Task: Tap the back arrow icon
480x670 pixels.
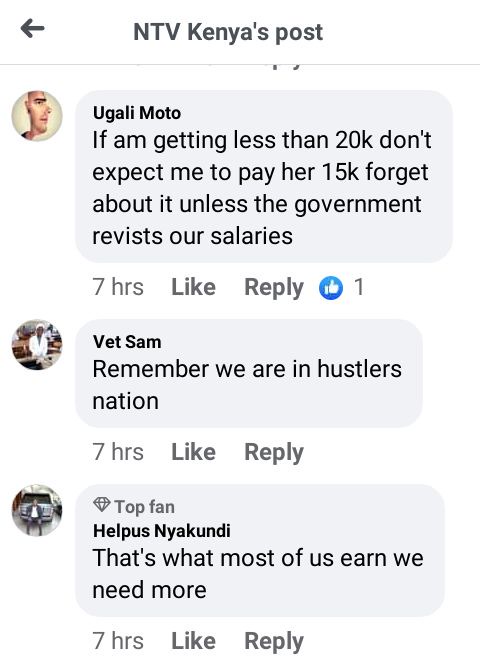Action: 32,29
